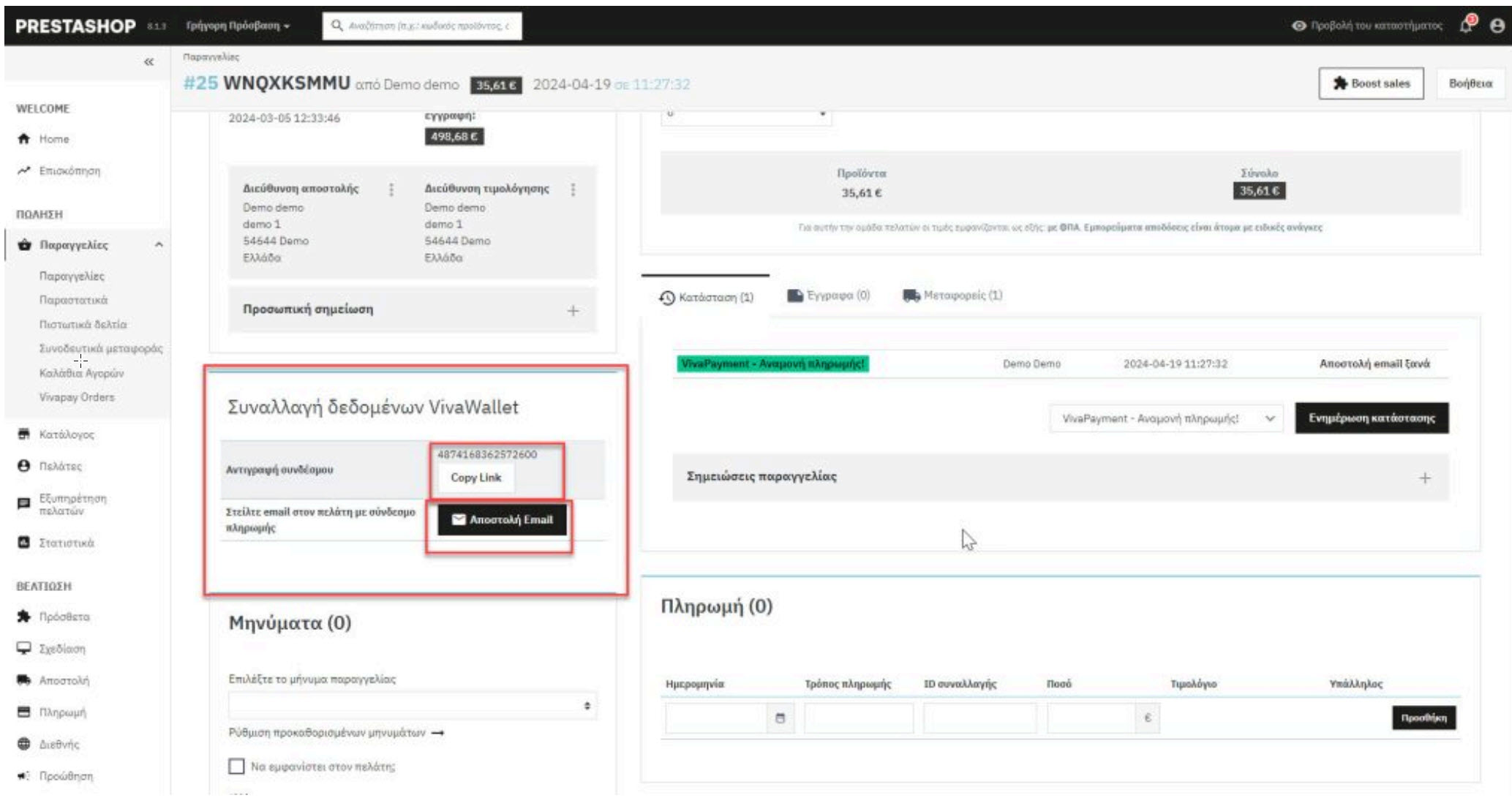Open 'Ρύθμιση προκαθορισμένων μηνυμάτων' link
This screenshot has height=798, width=1512.
coord(336,733)
